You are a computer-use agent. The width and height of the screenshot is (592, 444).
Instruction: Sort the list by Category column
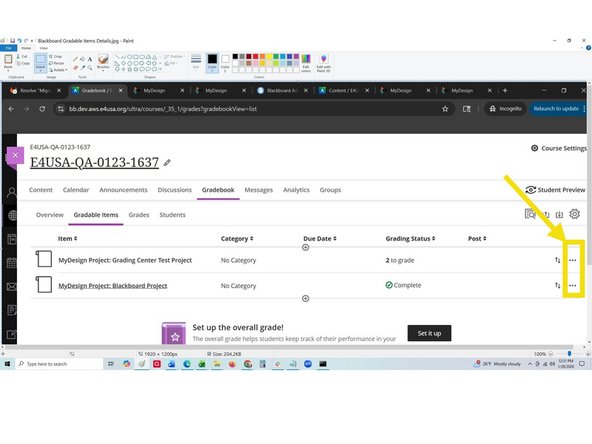click(237, 238)
